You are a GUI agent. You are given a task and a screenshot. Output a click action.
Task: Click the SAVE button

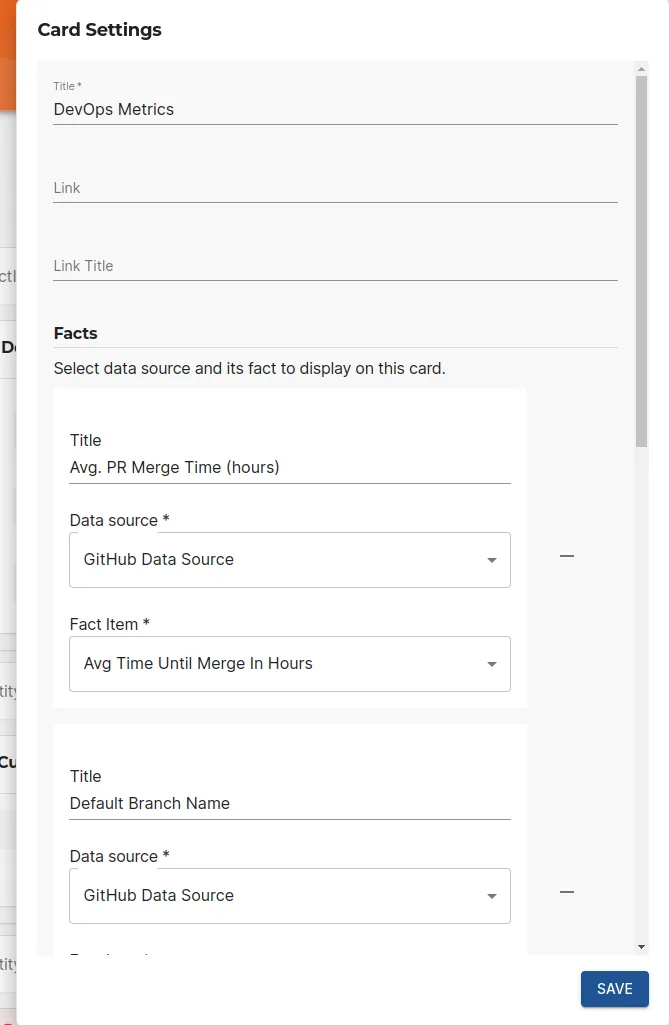coord(614,988)
